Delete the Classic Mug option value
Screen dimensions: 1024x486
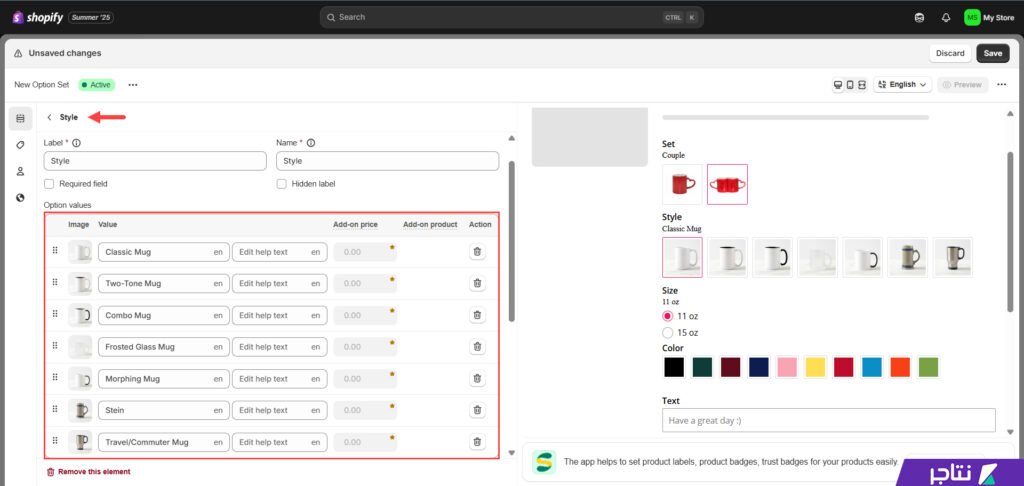tap(477, 251)
